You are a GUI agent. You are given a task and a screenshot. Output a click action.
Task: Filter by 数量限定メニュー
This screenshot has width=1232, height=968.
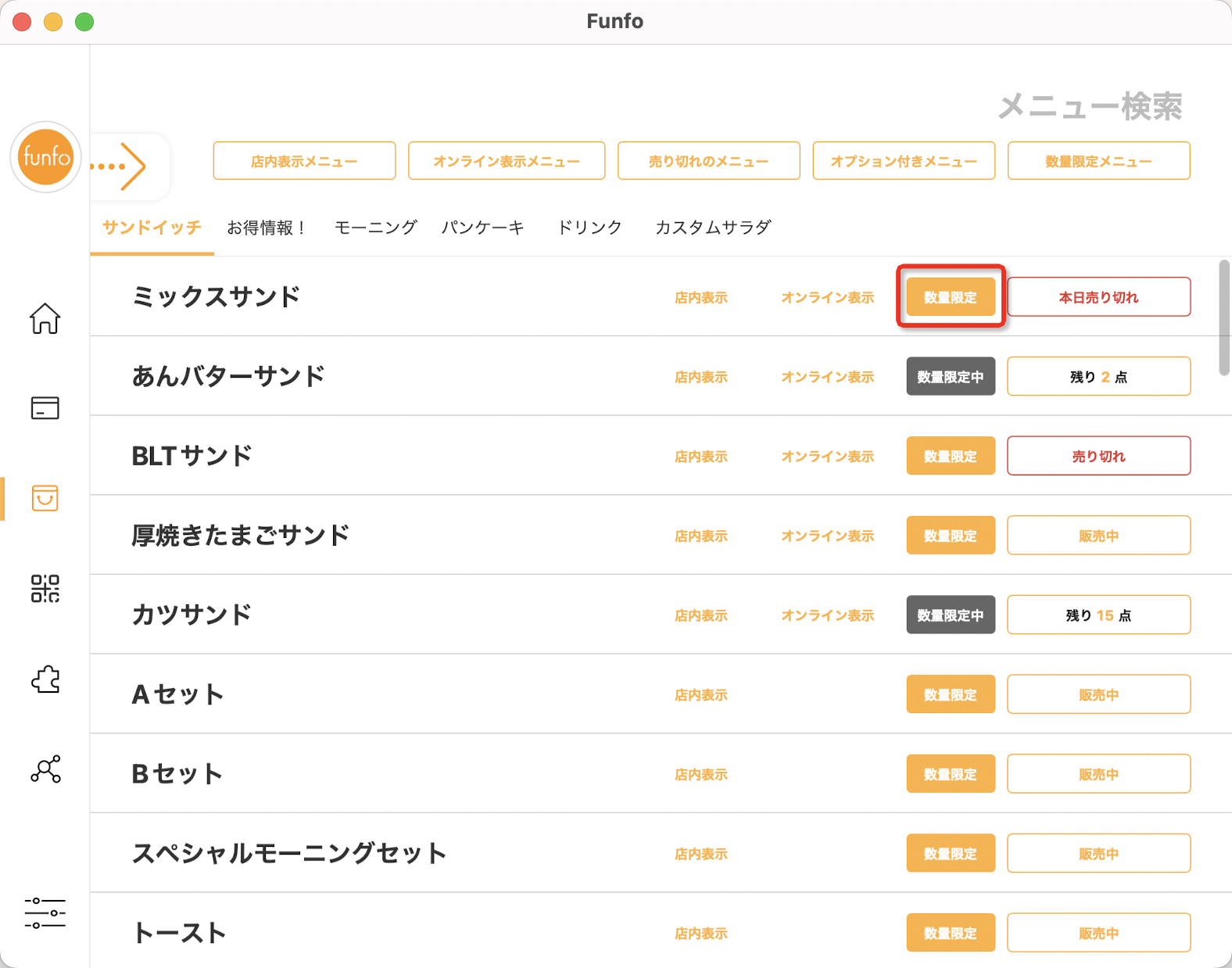pyautogui.click(x=1098, y=161)
